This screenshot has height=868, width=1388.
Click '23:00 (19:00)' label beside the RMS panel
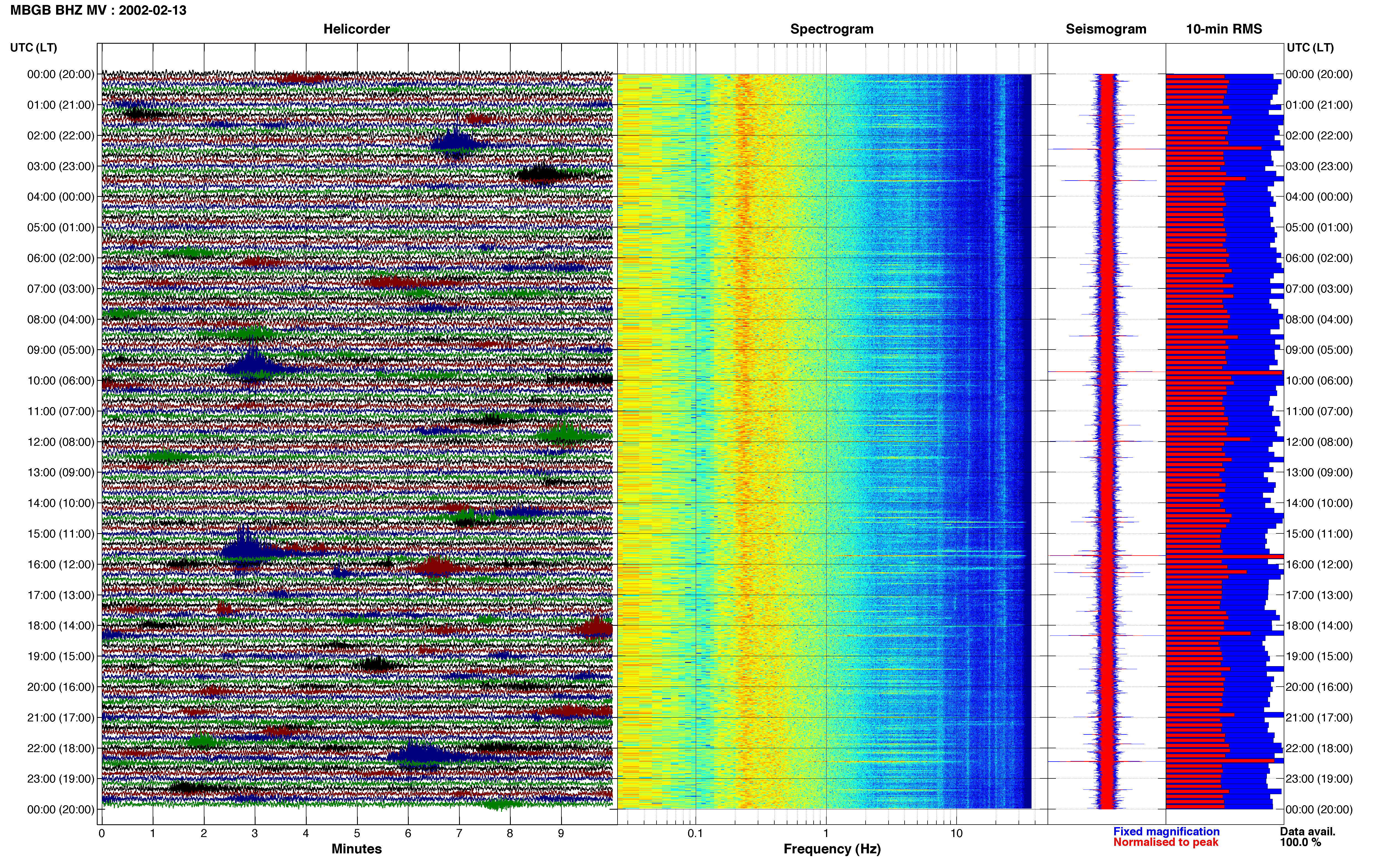[1319, 779]
